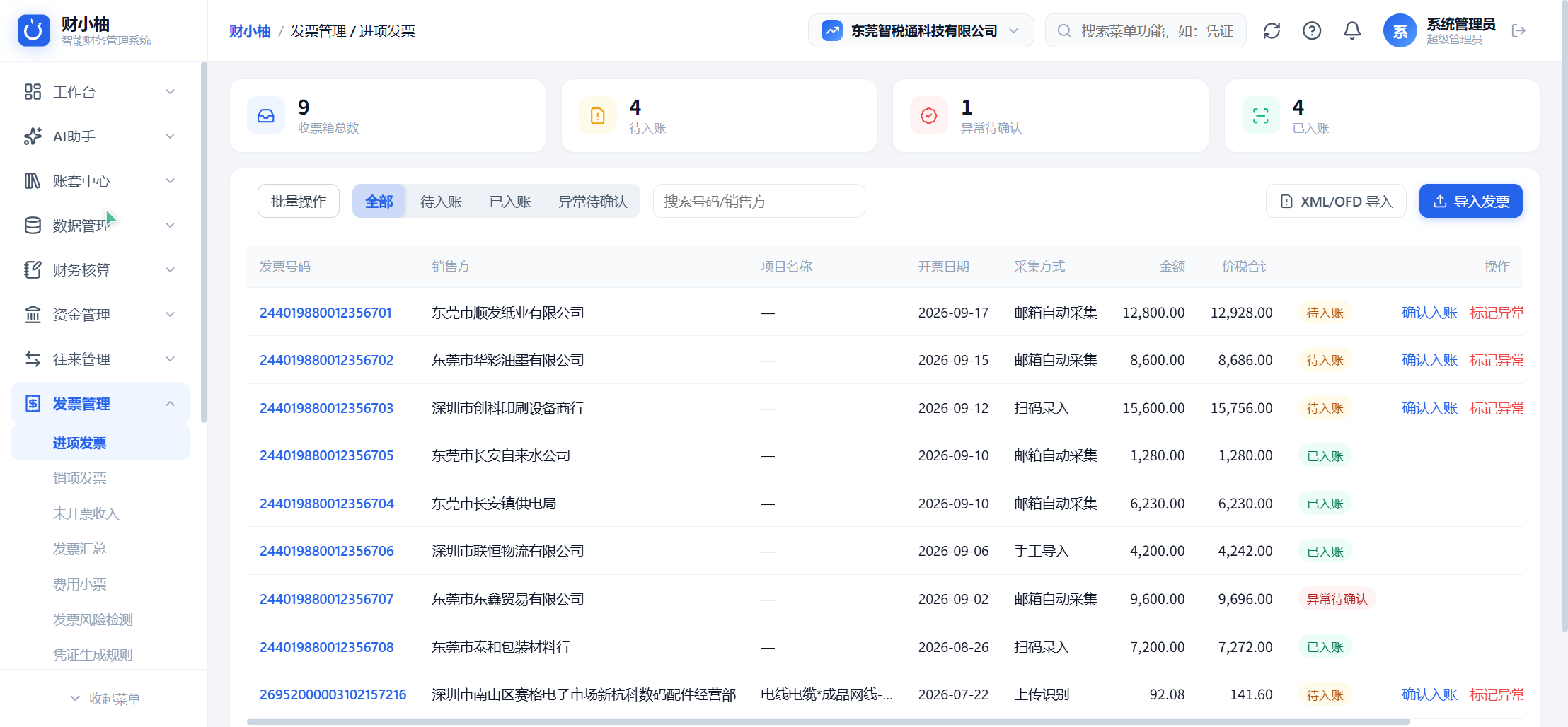Image resolution: width=1568 pixels, height=727 pixels.
Task: Click the 批量操作 button
Action: (x=299, y=202)
